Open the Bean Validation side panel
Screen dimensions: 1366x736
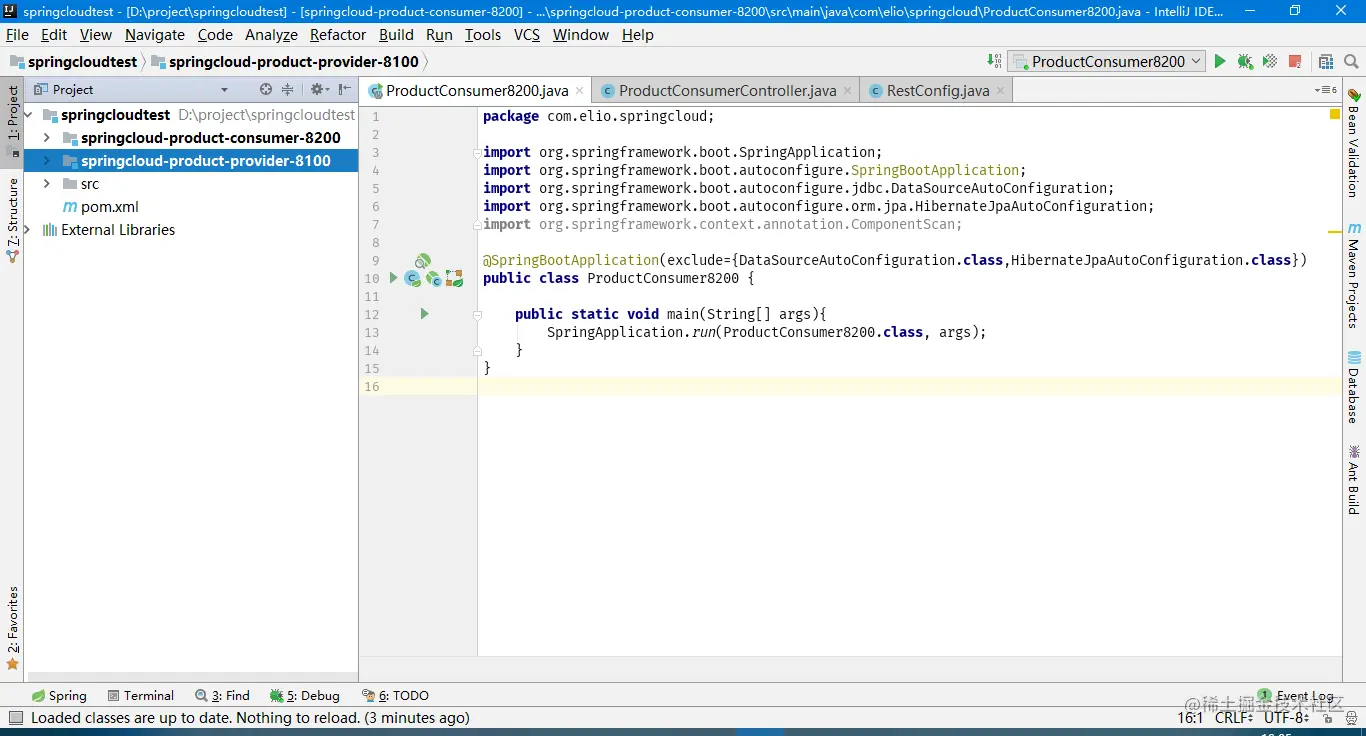(x=1353, y=142)
